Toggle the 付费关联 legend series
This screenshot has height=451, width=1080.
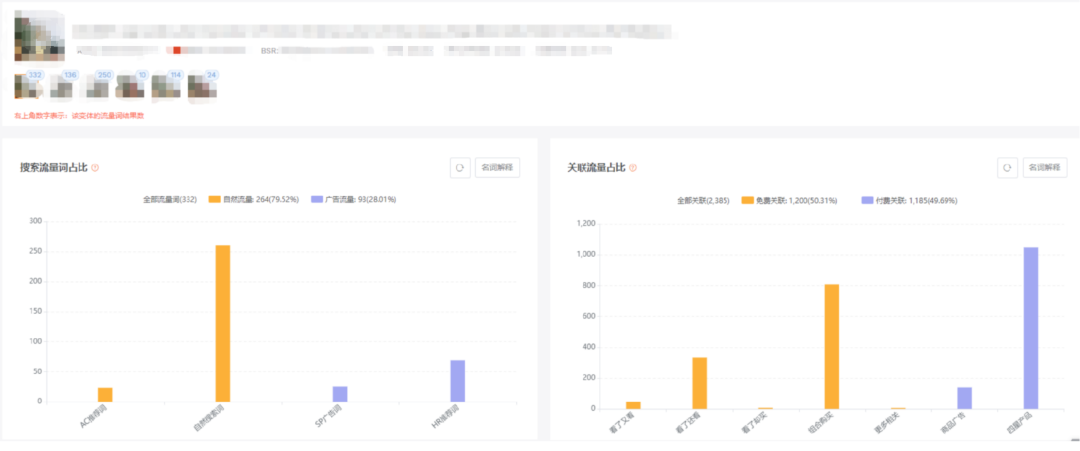[909, 200]
